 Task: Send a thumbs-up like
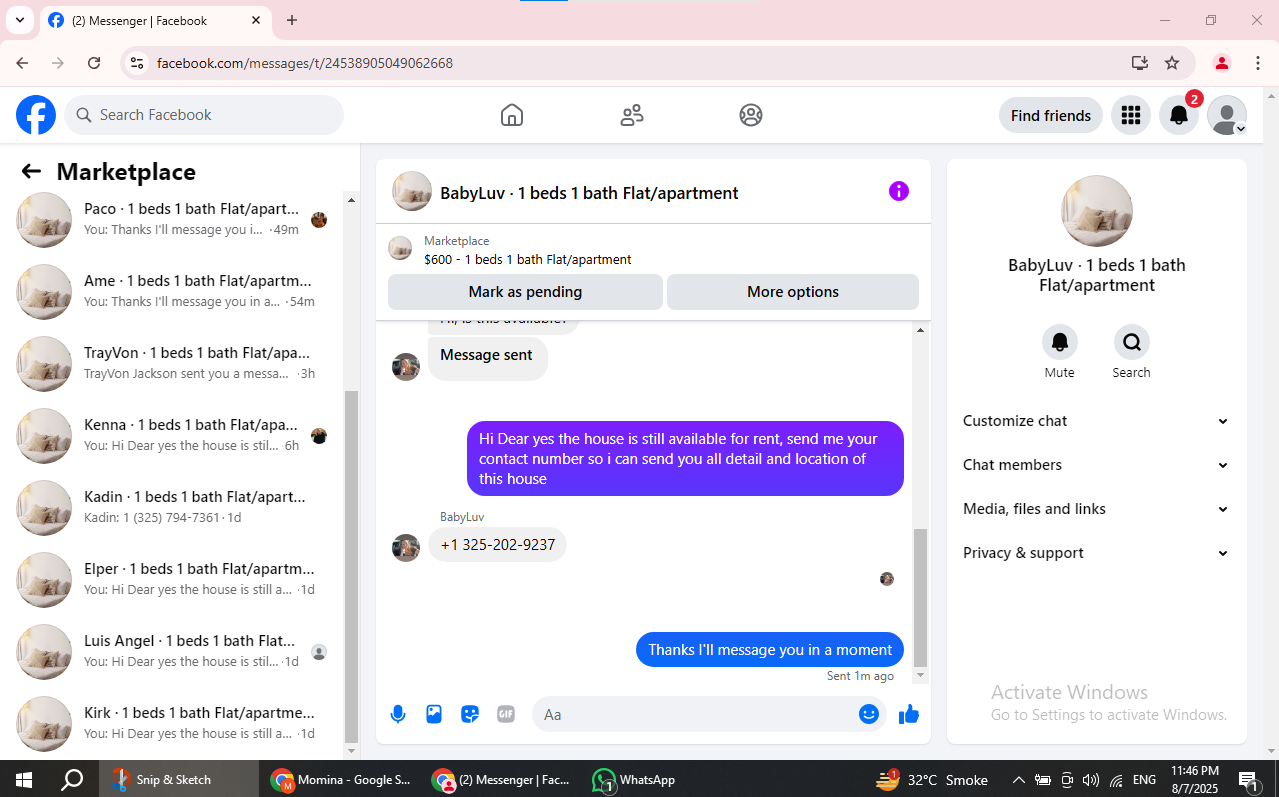tap(909, 714)
